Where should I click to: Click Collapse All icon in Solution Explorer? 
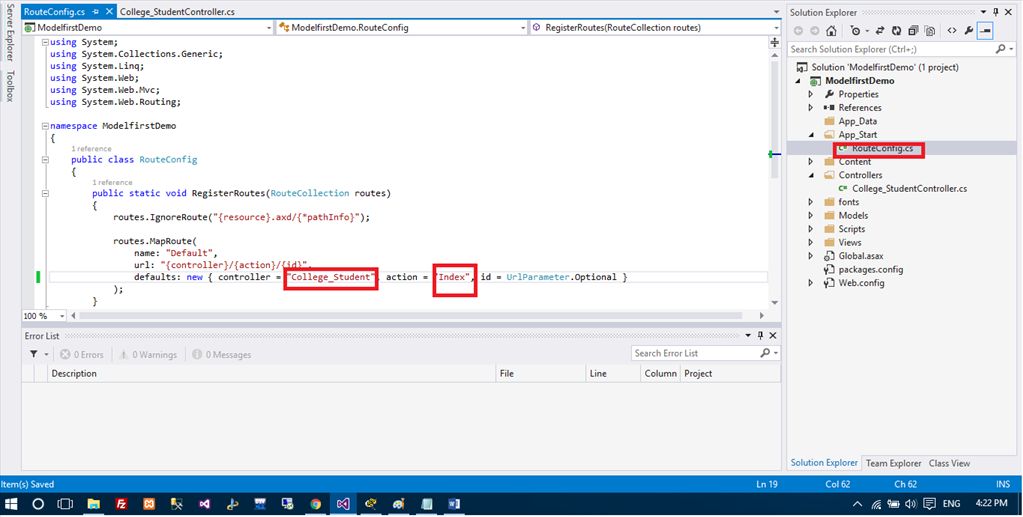[x=913, y=31]
